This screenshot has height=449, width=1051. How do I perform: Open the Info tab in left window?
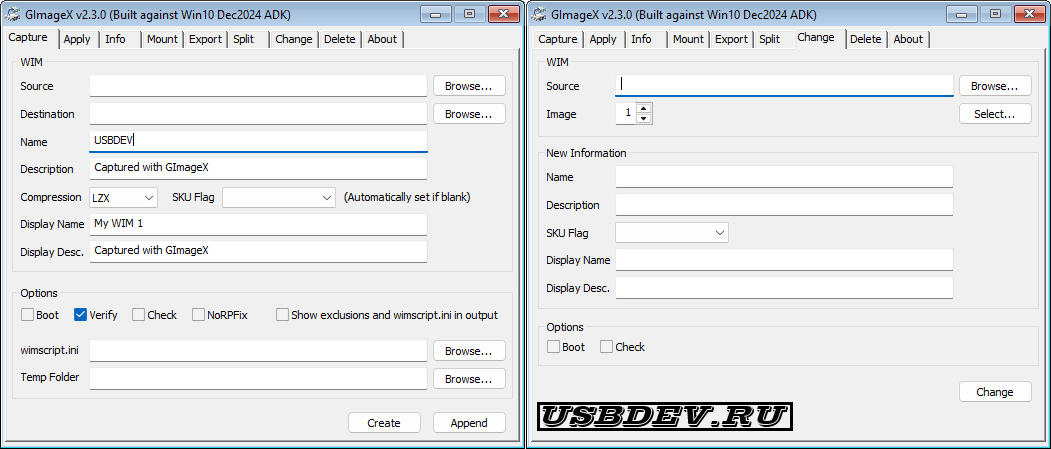(115, 40)
